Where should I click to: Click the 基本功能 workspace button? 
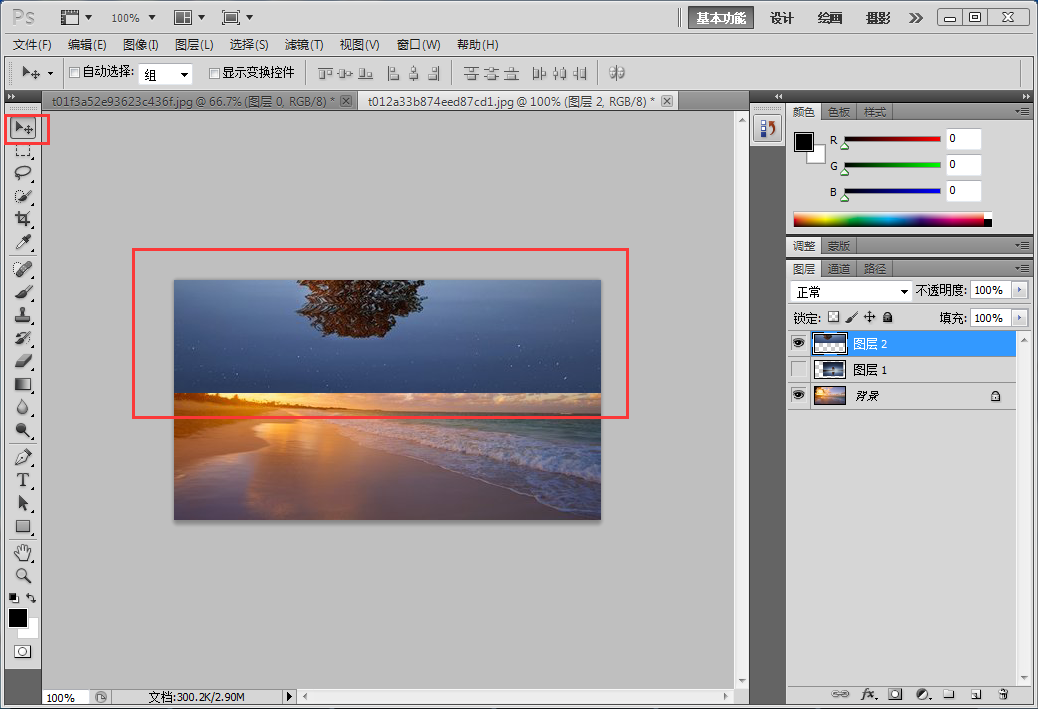(x=721, y=18)
